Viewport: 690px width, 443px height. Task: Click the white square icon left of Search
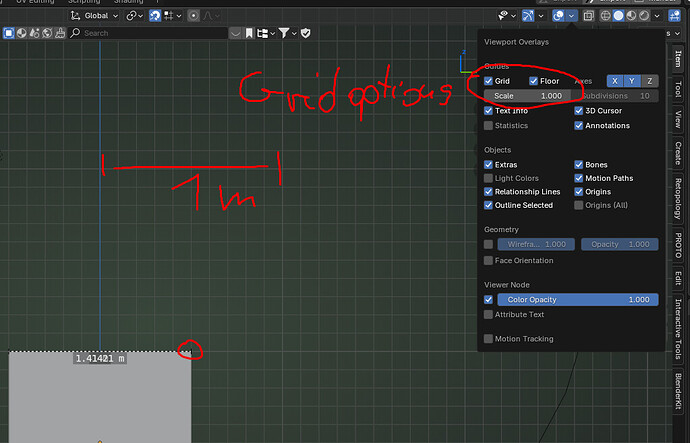[9, 33]
